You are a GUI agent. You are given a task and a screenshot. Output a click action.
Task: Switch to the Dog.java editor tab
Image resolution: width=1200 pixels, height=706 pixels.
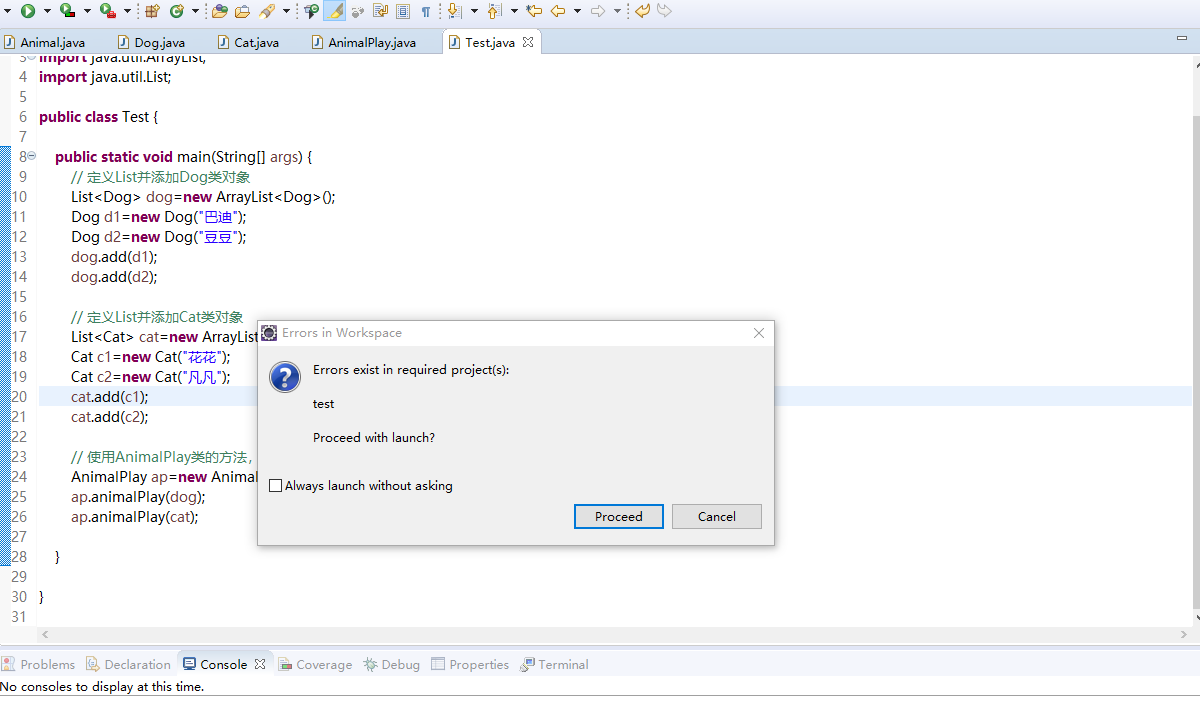coord(151,42)
